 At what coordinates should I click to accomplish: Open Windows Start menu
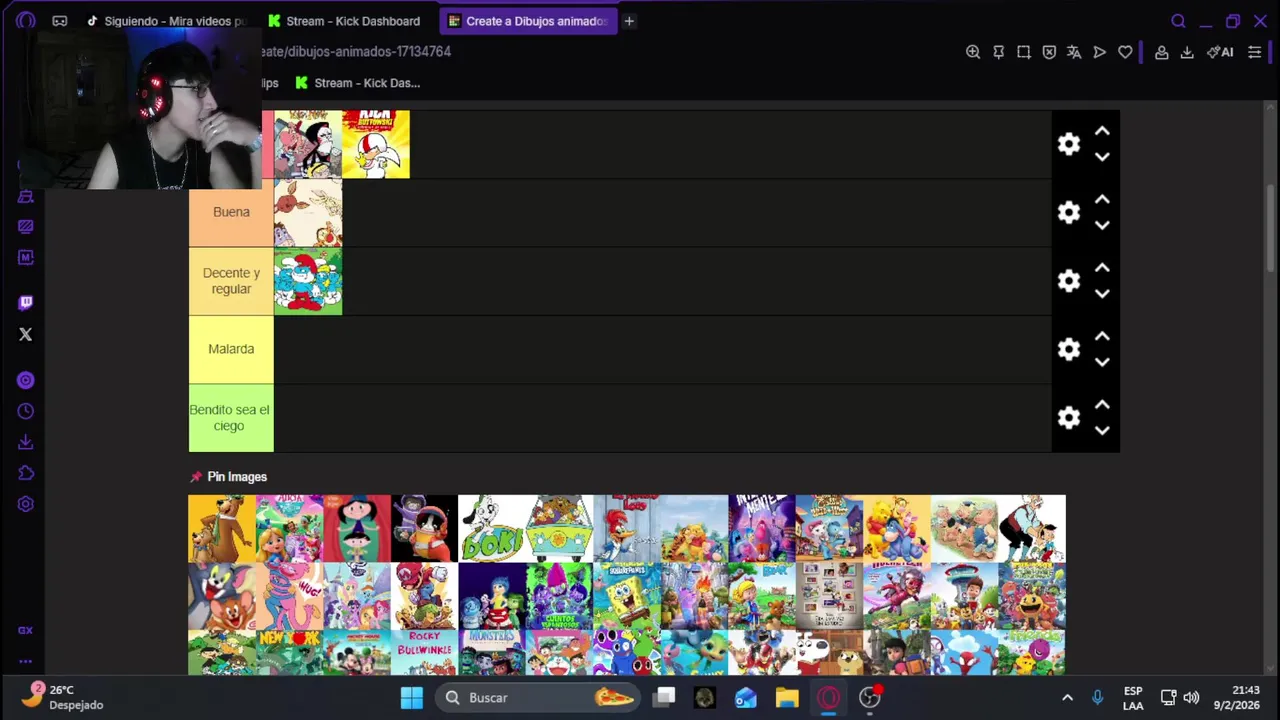pos(412,698)
